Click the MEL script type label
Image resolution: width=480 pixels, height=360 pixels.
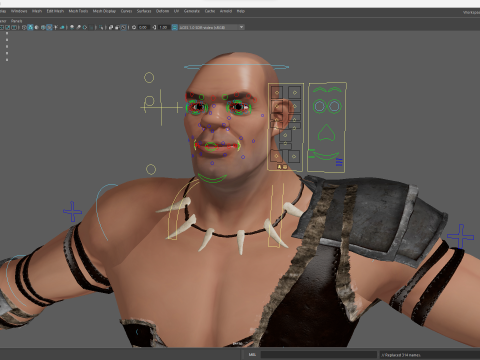point(252,355)
